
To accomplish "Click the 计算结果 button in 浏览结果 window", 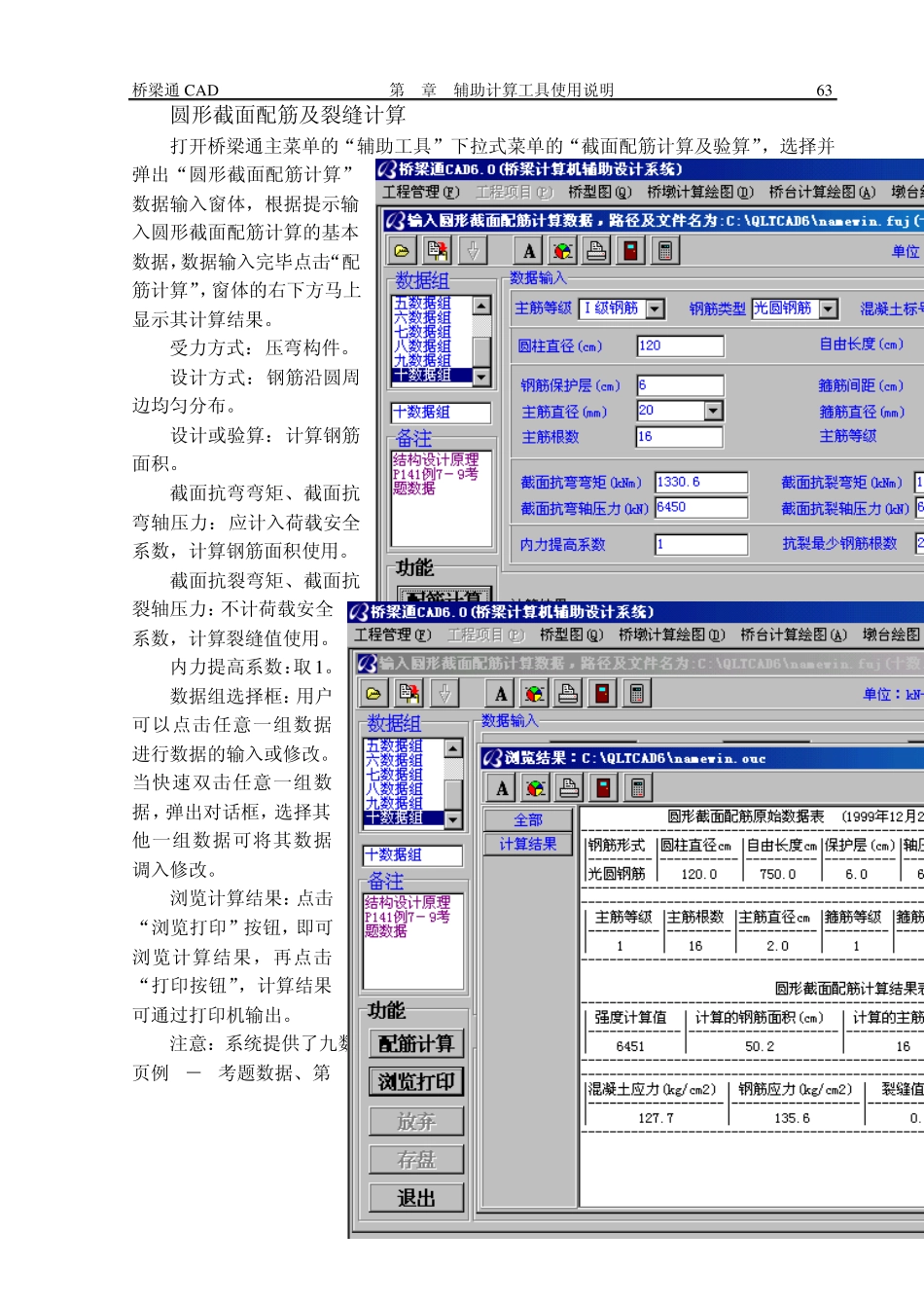I will click(x=528, y=844).
